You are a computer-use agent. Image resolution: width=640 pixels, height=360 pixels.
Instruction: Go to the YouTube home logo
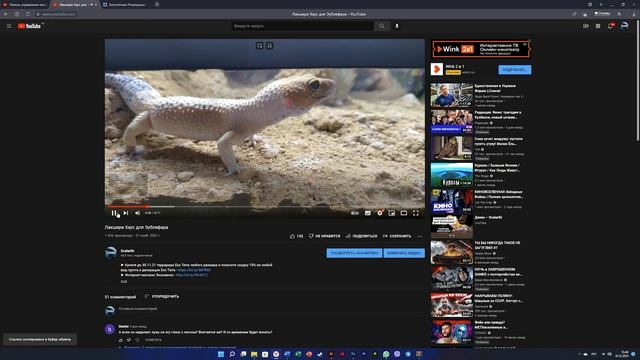click(x=29, y=26)
